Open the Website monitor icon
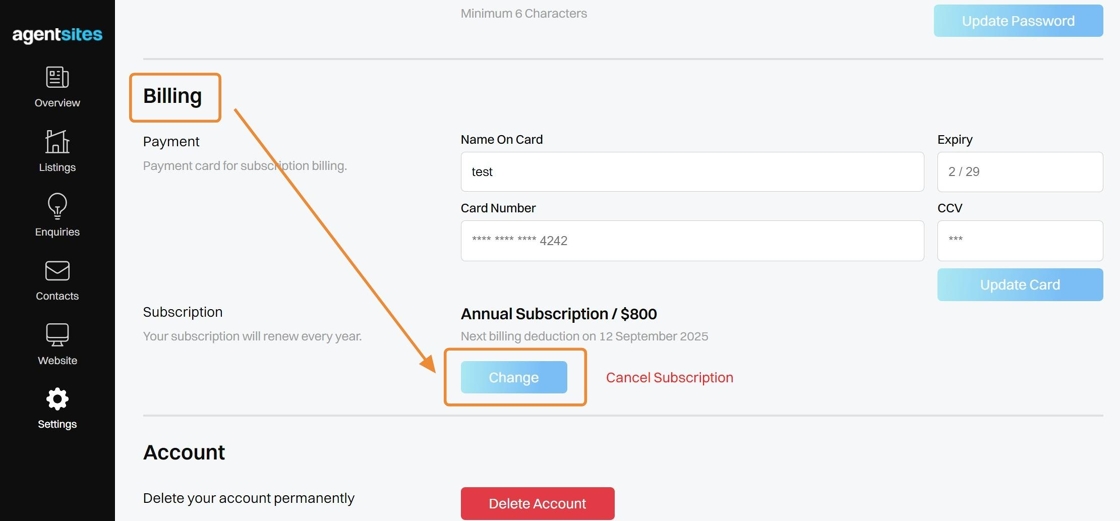The height and width of the screenshot is (521, 1120). (x=57, y=335)
